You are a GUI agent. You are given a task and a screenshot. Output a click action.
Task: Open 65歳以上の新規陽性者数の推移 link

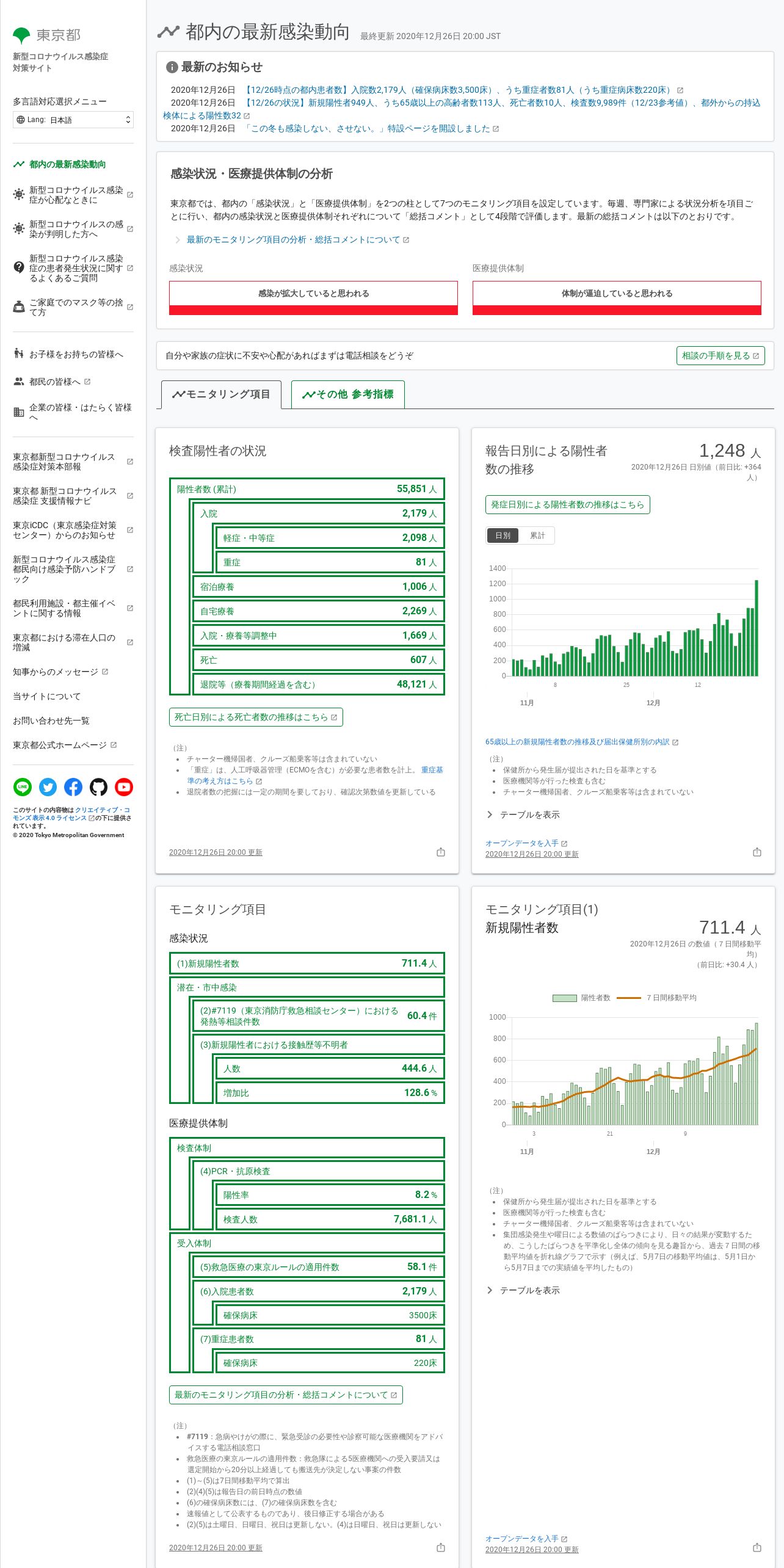[582, 742]
